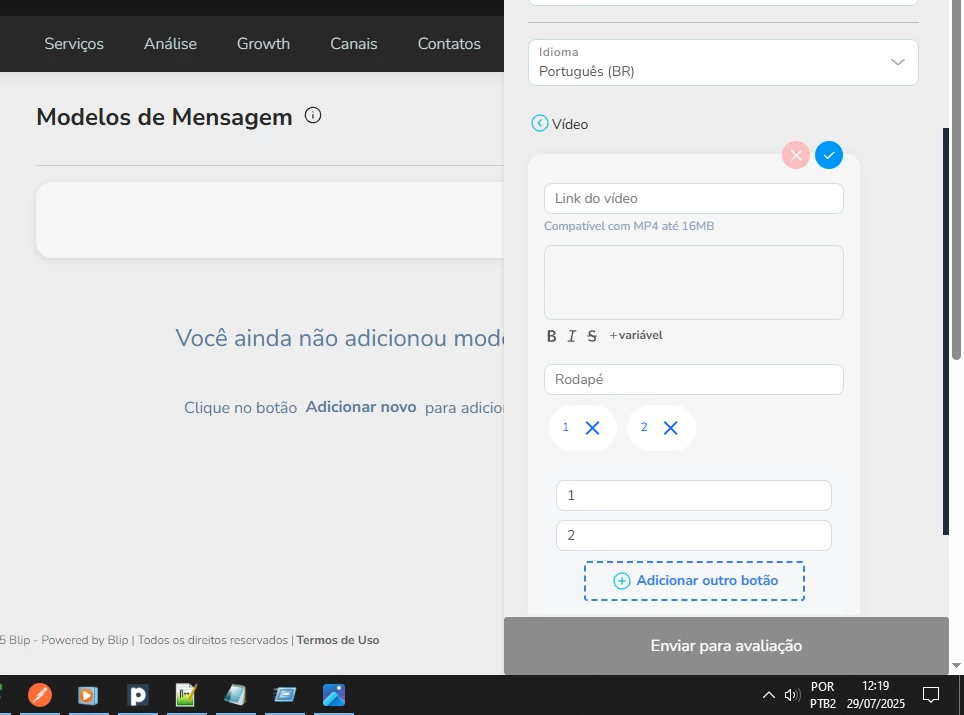Image resolution: width=964 pixels, height=715 pixels.
Task: Open the Photos app taskbar icon
Action: [x=334, y=695]
